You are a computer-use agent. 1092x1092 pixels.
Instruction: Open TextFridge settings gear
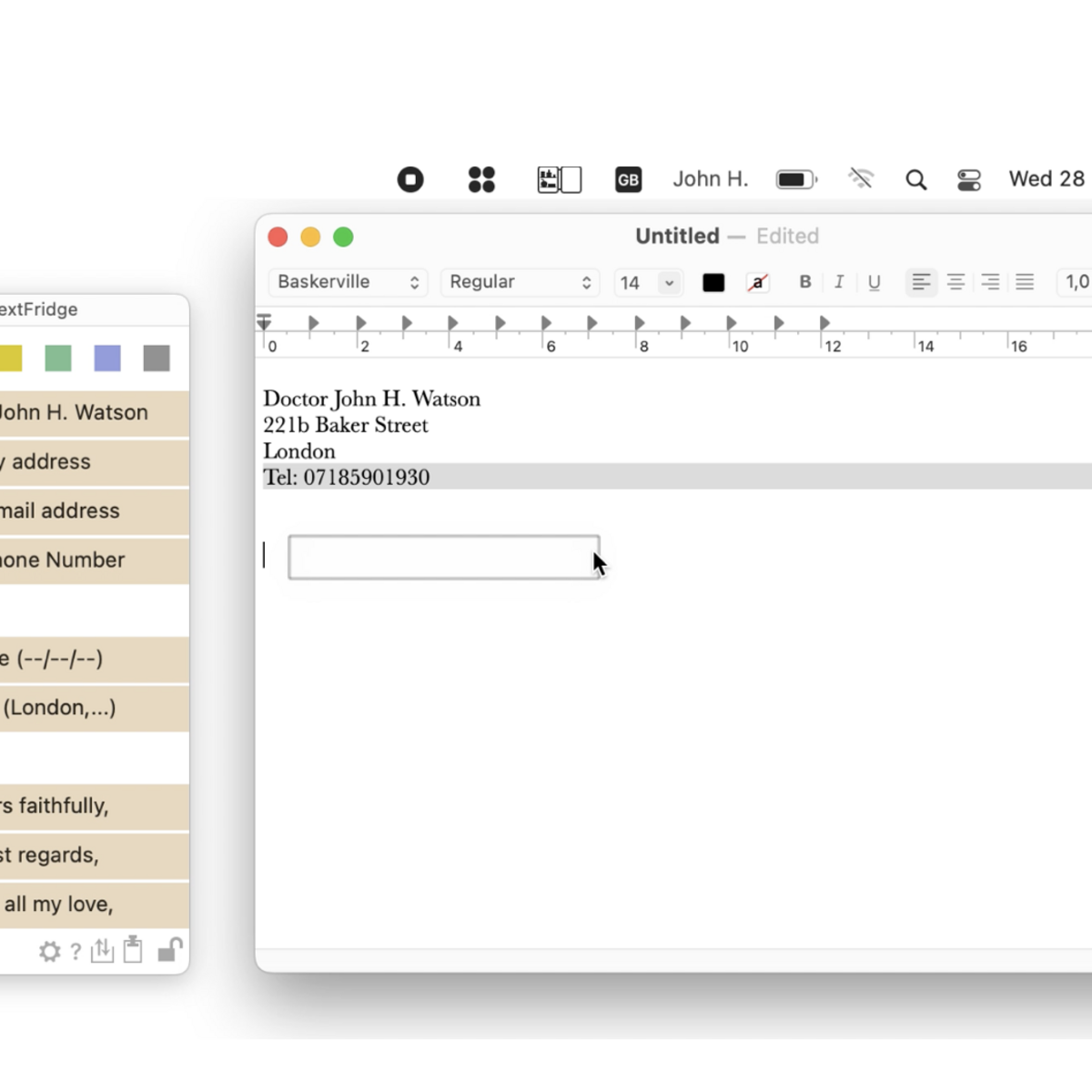pyautogui.click(x=49, y=951)
